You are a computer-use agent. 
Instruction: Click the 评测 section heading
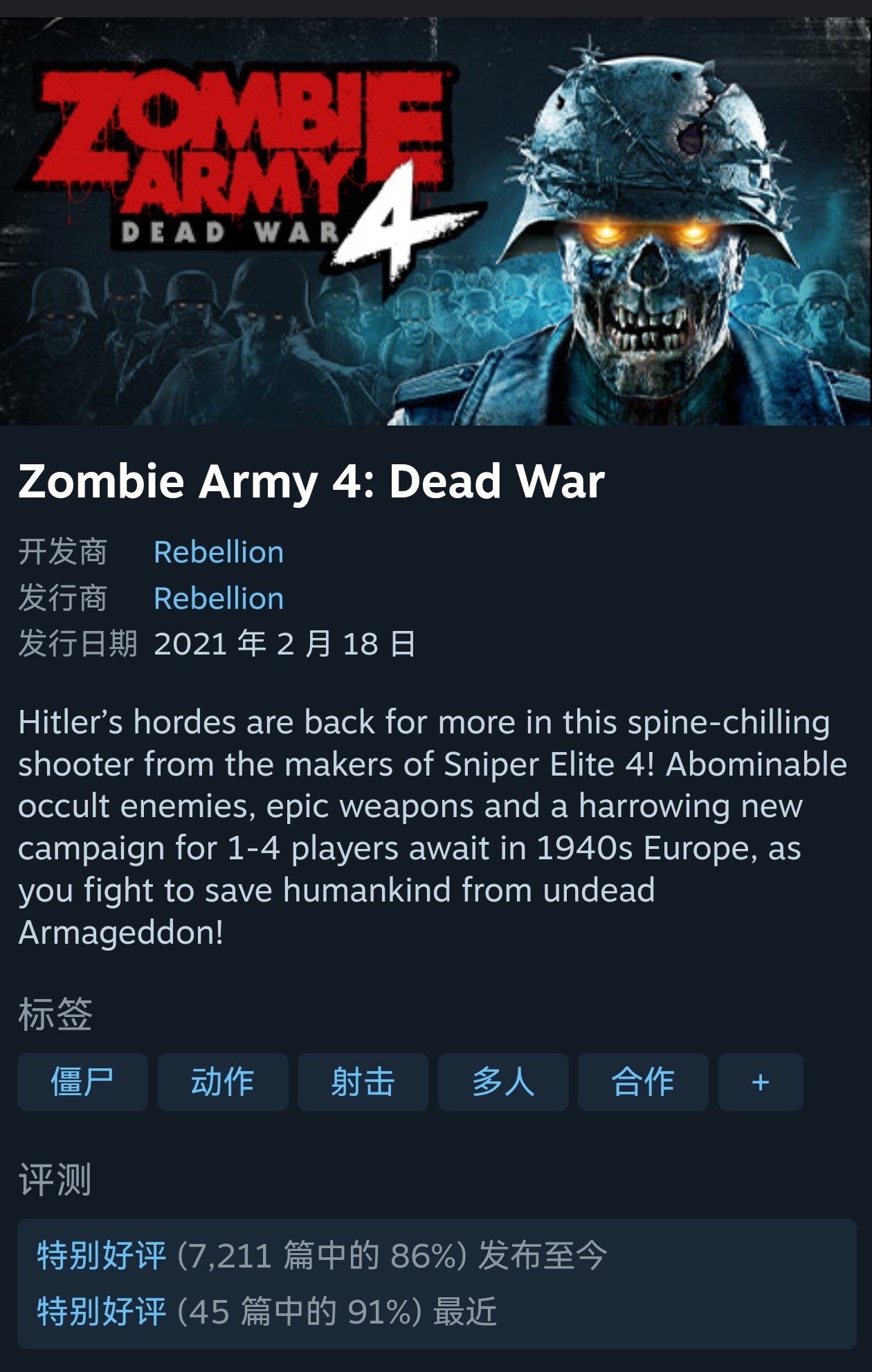pos(55,1180)
